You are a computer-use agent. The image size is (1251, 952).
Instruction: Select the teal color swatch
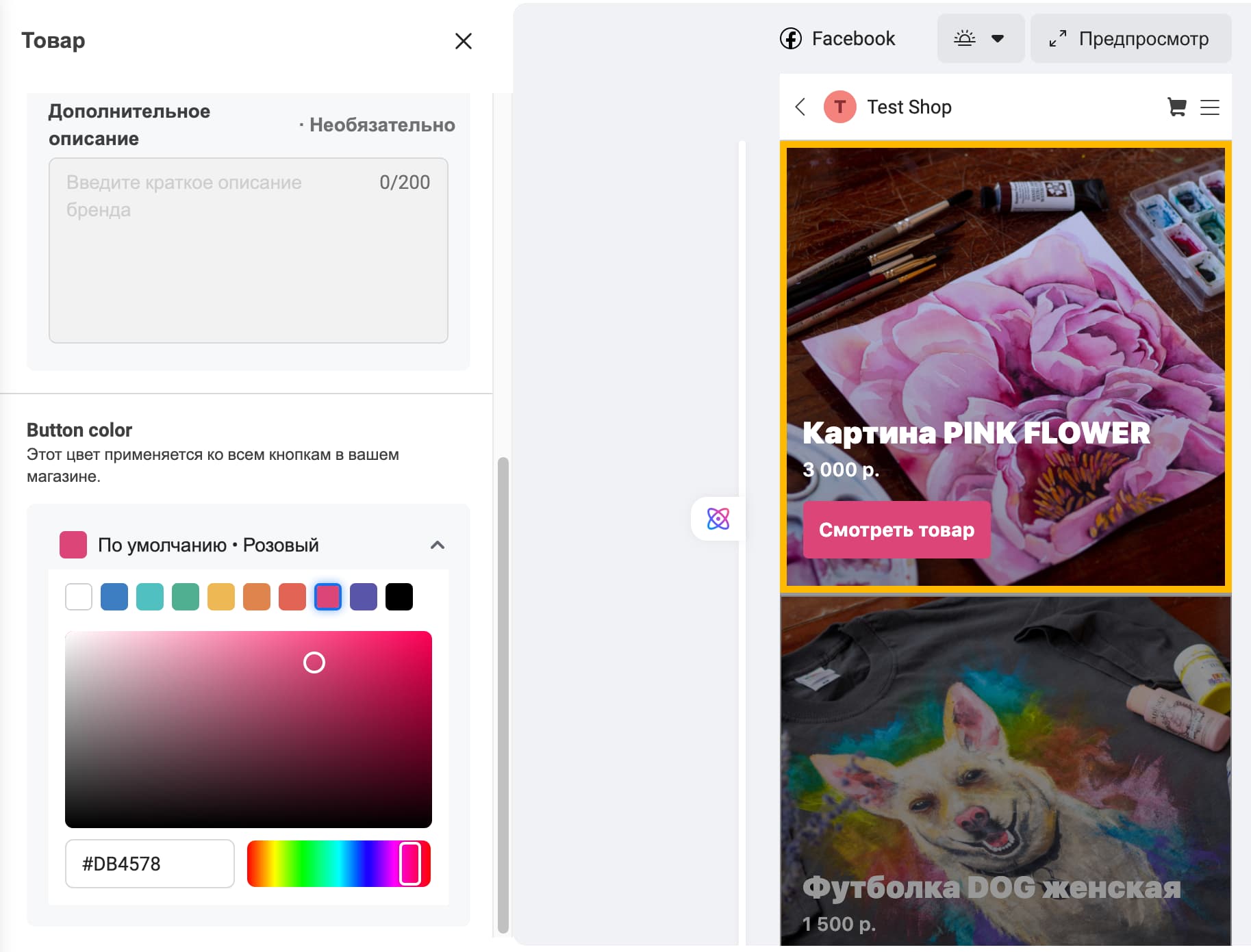click(x=150, y=597)
